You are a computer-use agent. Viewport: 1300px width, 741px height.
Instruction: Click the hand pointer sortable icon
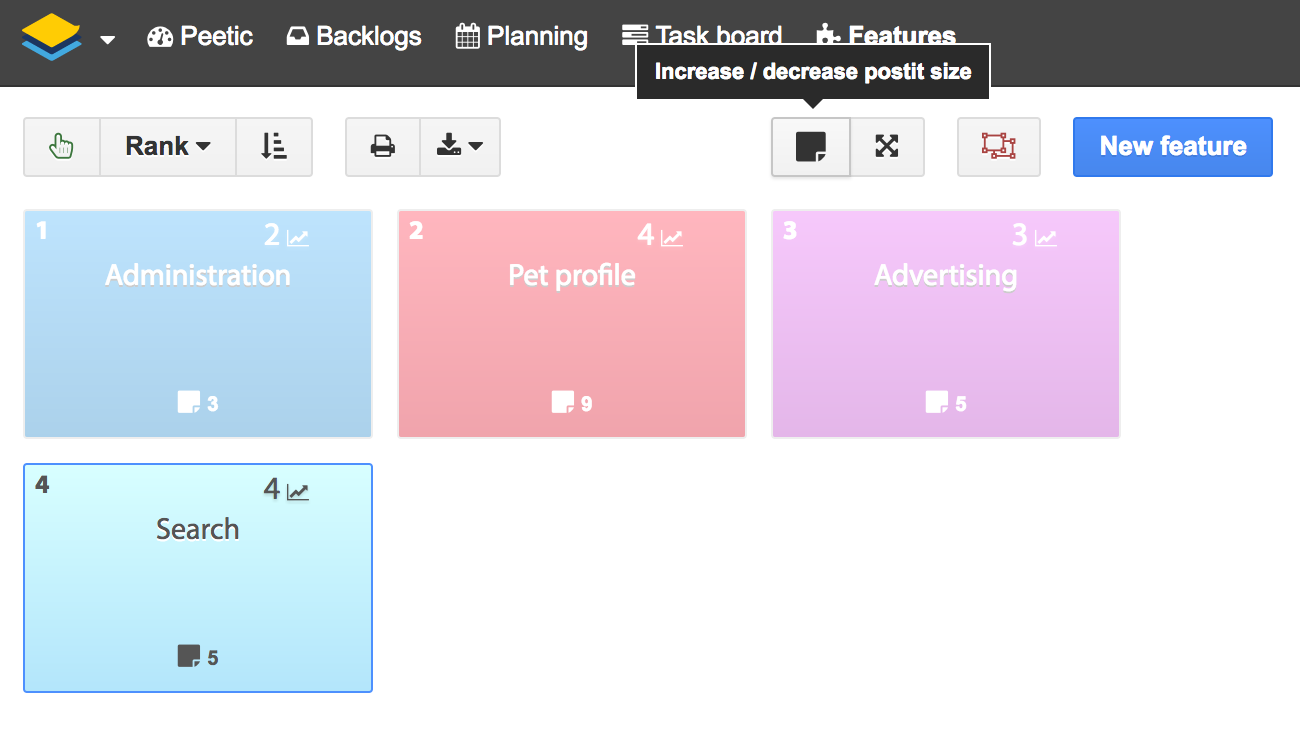click(x=62, y=147)
